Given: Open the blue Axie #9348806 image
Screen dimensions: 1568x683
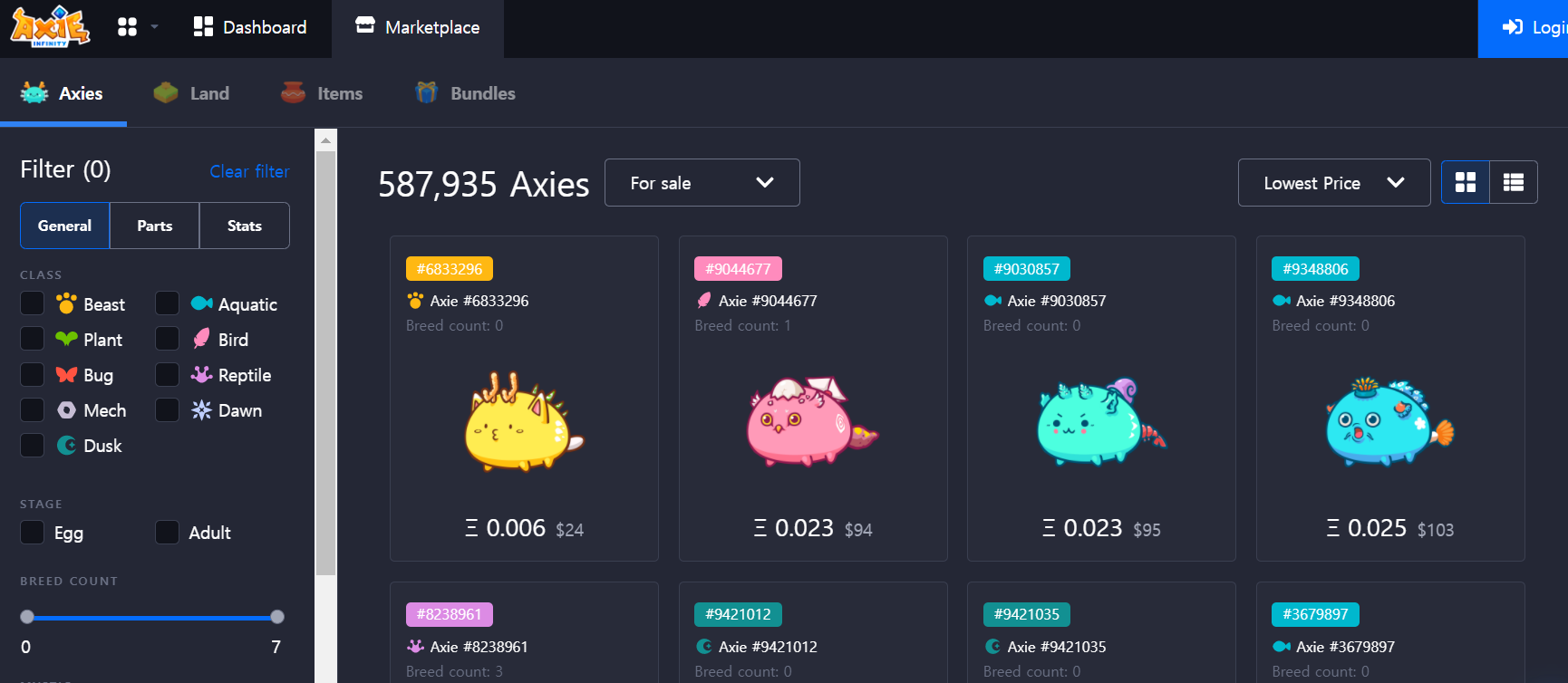Looking at the screenshot, I should tap(1389, 421).
